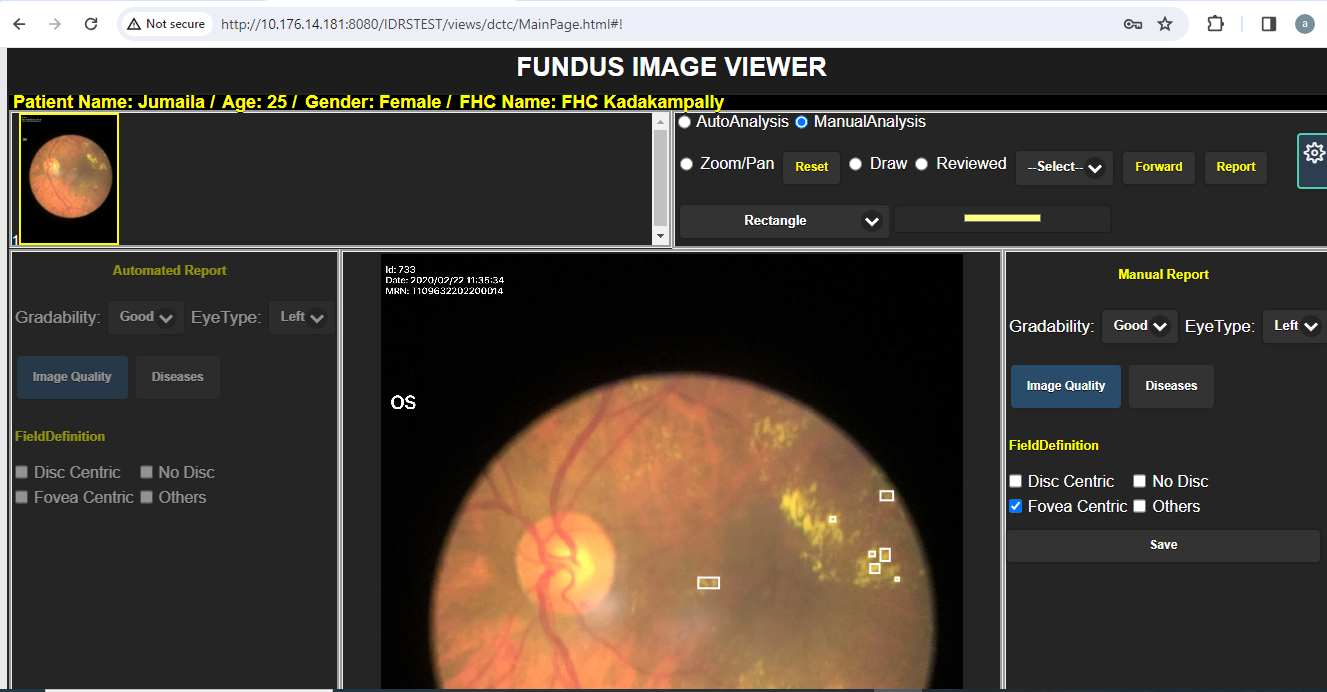
Task: Open Manual Report Gradability dropdown
Action: point(1139,326)
